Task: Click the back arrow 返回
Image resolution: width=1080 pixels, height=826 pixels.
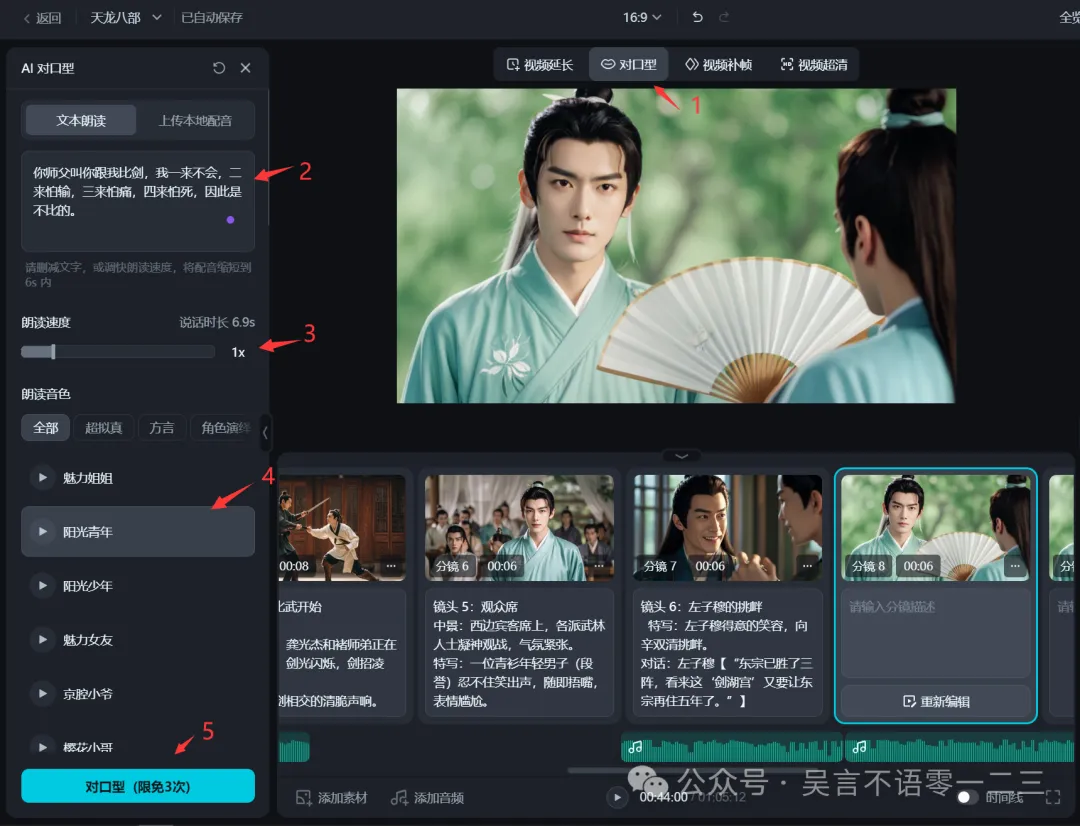Action: tap(42, 18)
